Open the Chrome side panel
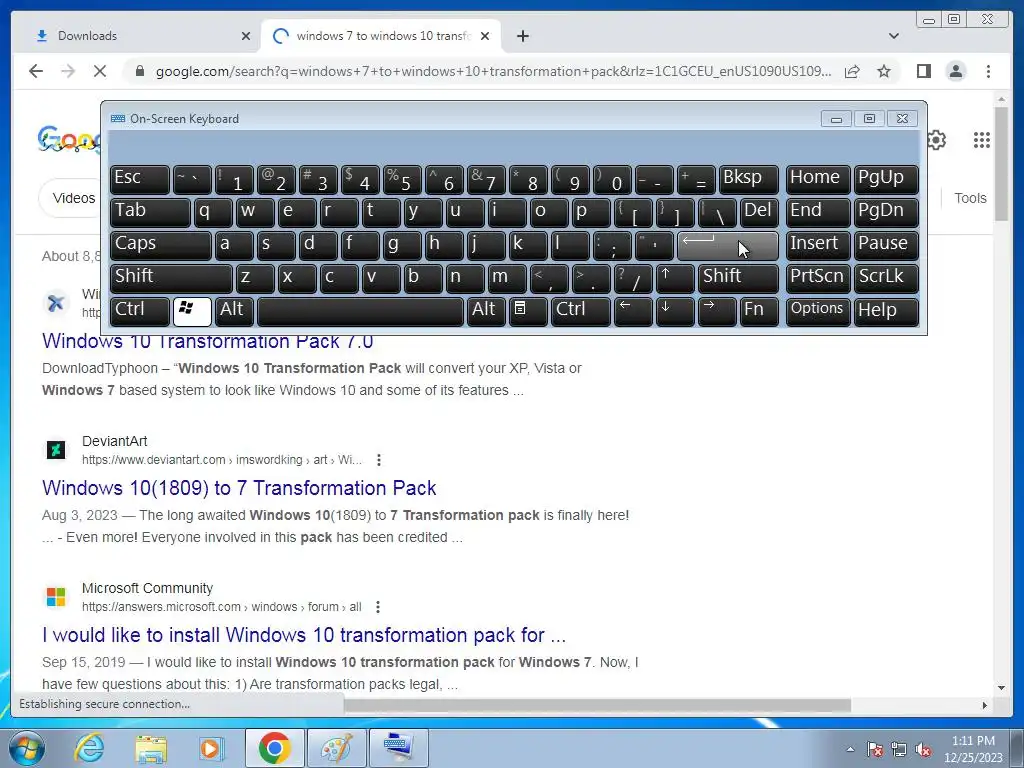Screen dimensions: 1024x768 point(923,71)
